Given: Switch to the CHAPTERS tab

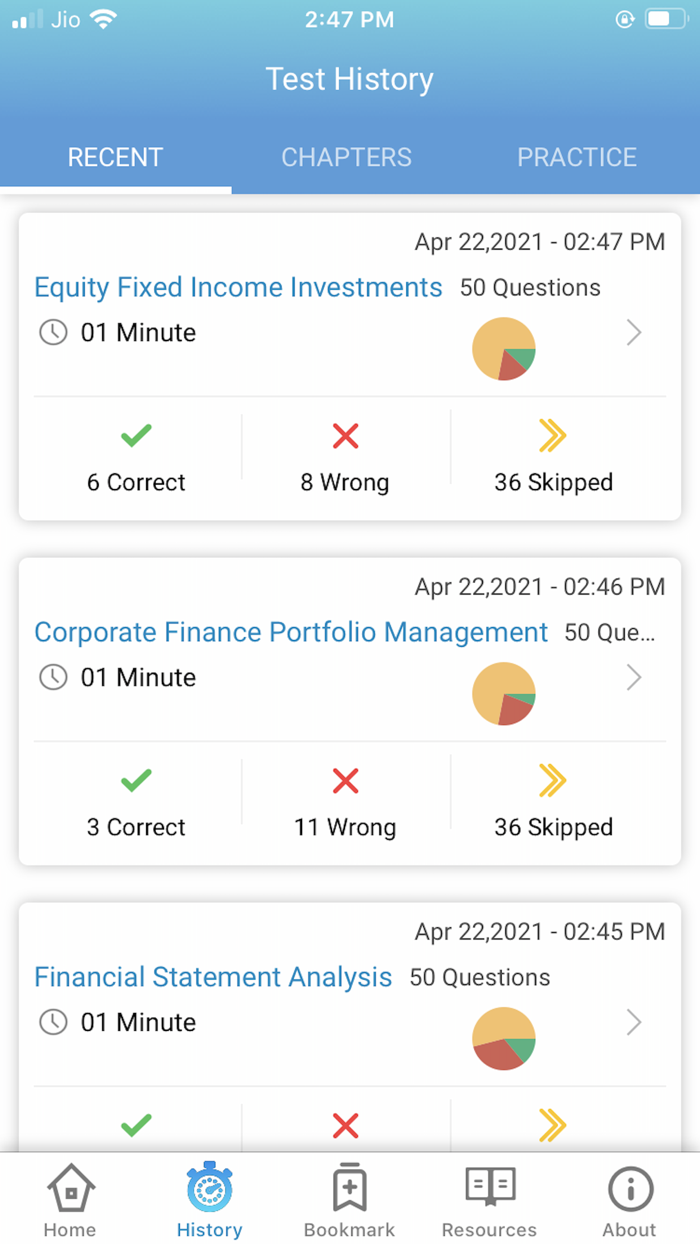Looking at the screenshot, I should click(346, 157).
